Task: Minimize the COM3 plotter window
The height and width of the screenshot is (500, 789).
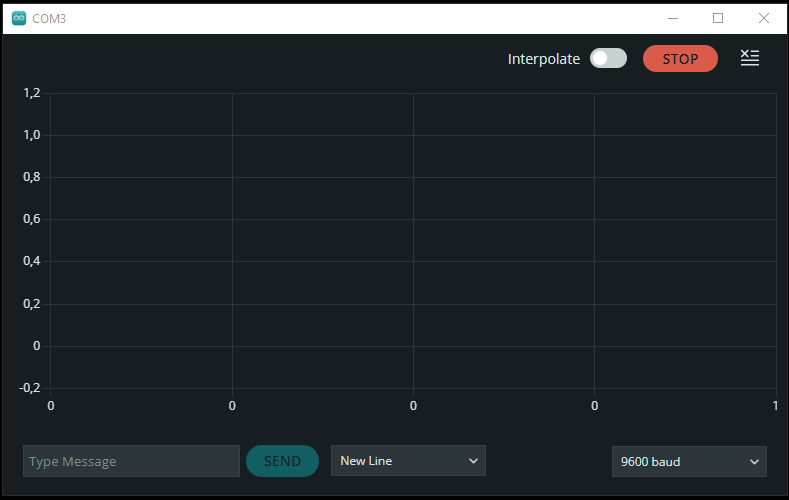Action: point(672,18)
